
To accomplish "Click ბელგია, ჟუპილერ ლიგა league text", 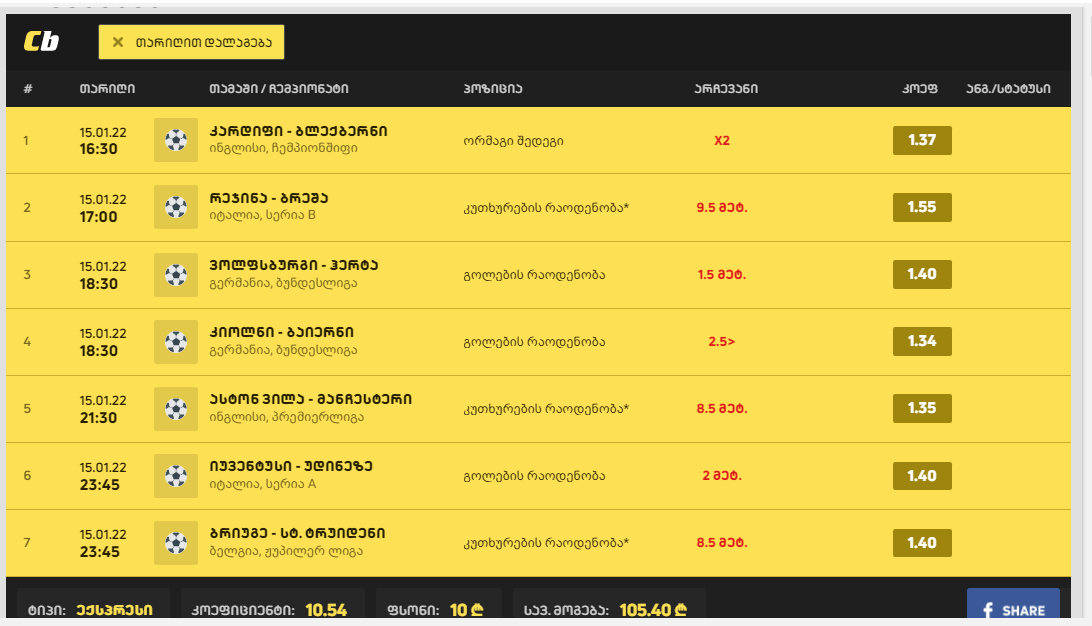I will (x=286, y=551).
